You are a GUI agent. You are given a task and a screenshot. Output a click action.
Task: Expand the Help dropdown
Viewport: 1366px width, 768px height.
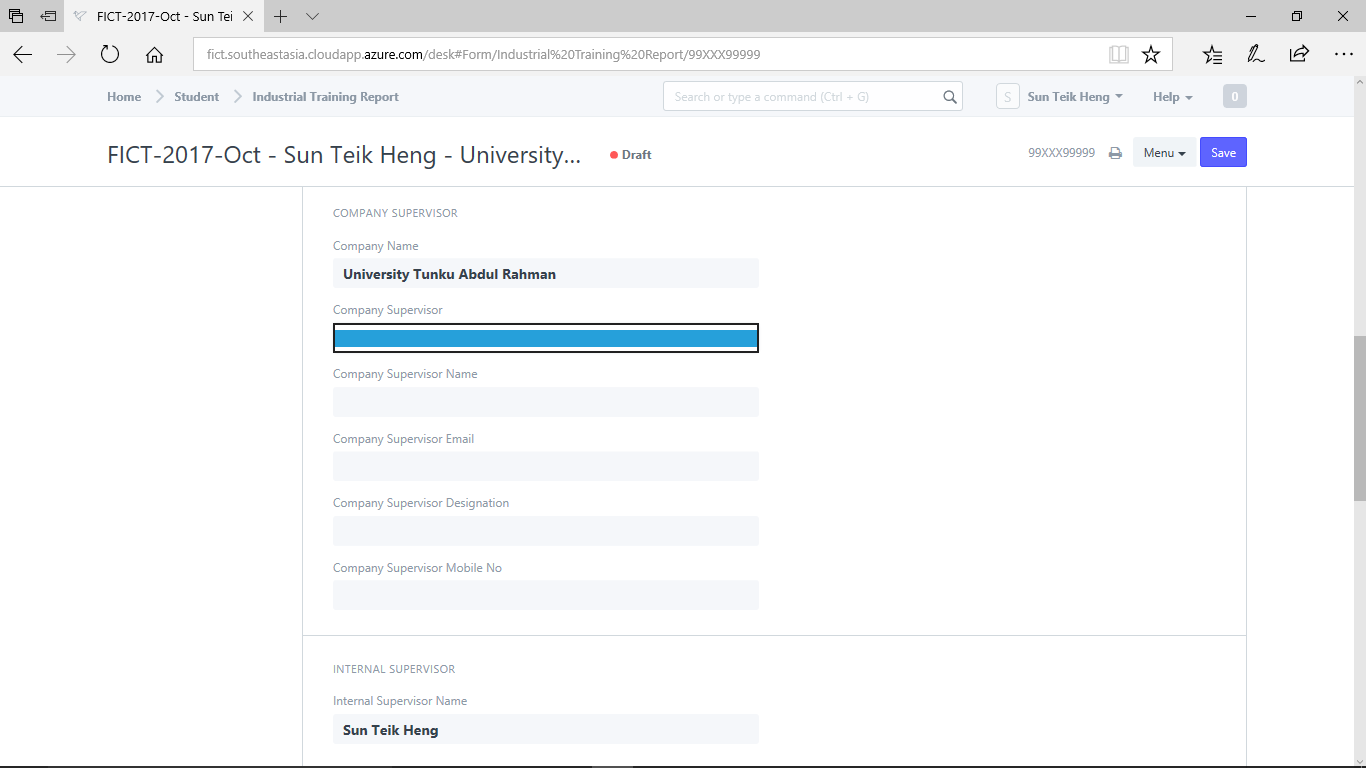click(x=1172, y=97)
